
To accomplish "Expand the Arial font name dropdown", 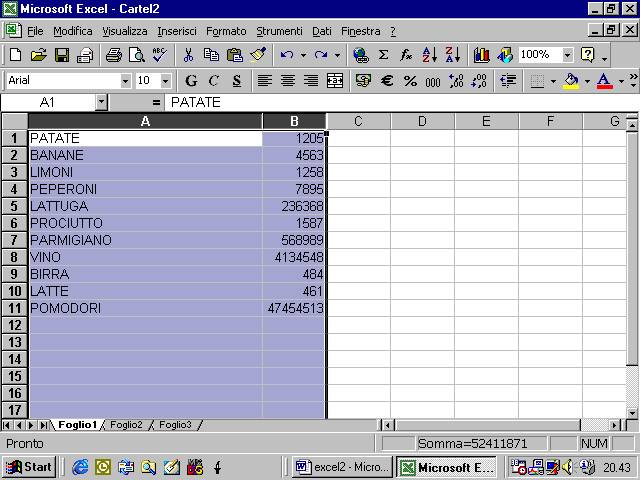I will [125, 81].
